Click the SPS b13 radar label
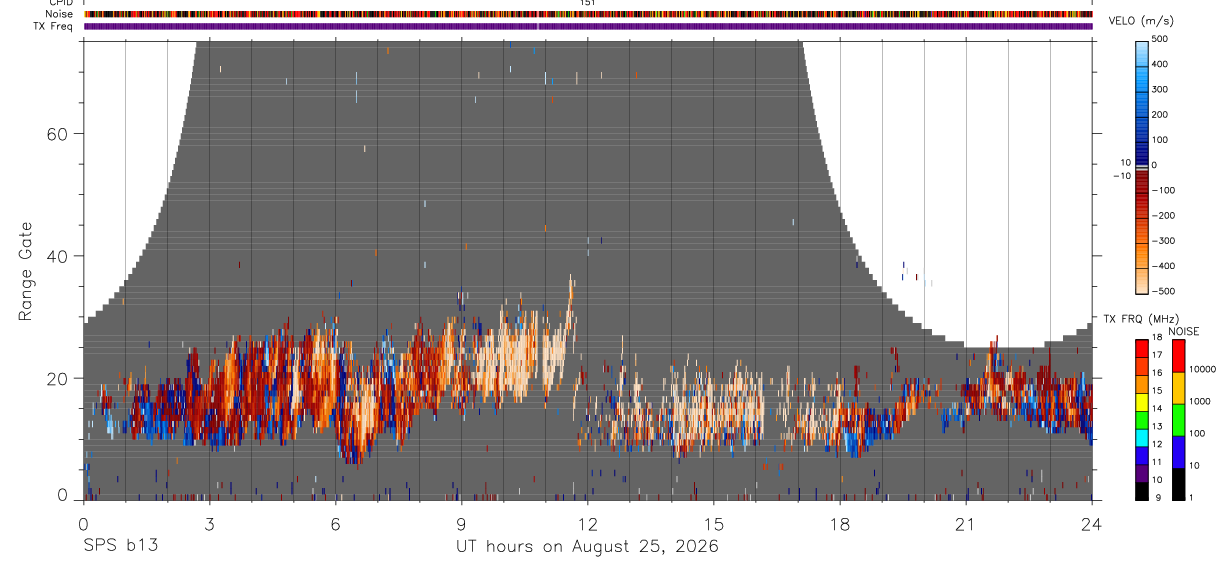Image resolution: width=1228 pixels, height=567 pixels. 120,546
